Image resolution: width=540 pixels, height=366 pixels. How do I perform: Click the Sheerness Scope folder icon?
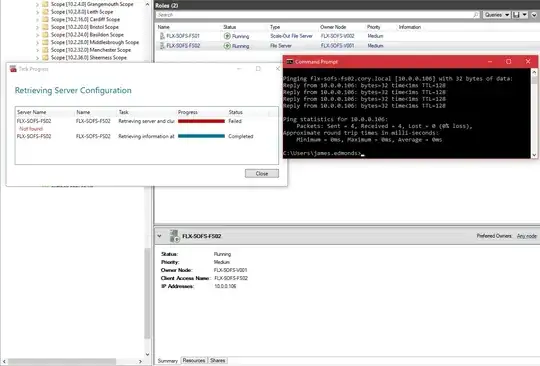(45, 57)
